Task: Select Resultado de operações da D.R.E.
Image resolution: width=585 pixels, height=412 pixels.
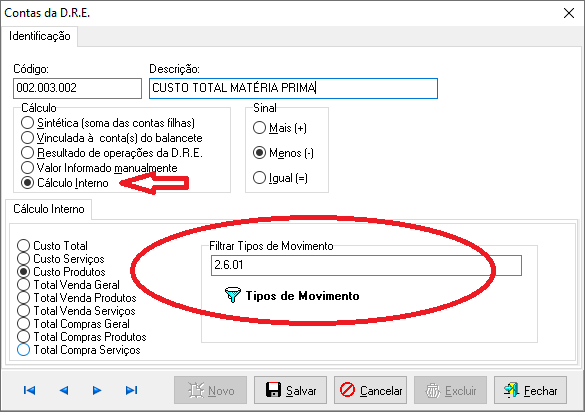Action: click(x=112, y=153)
